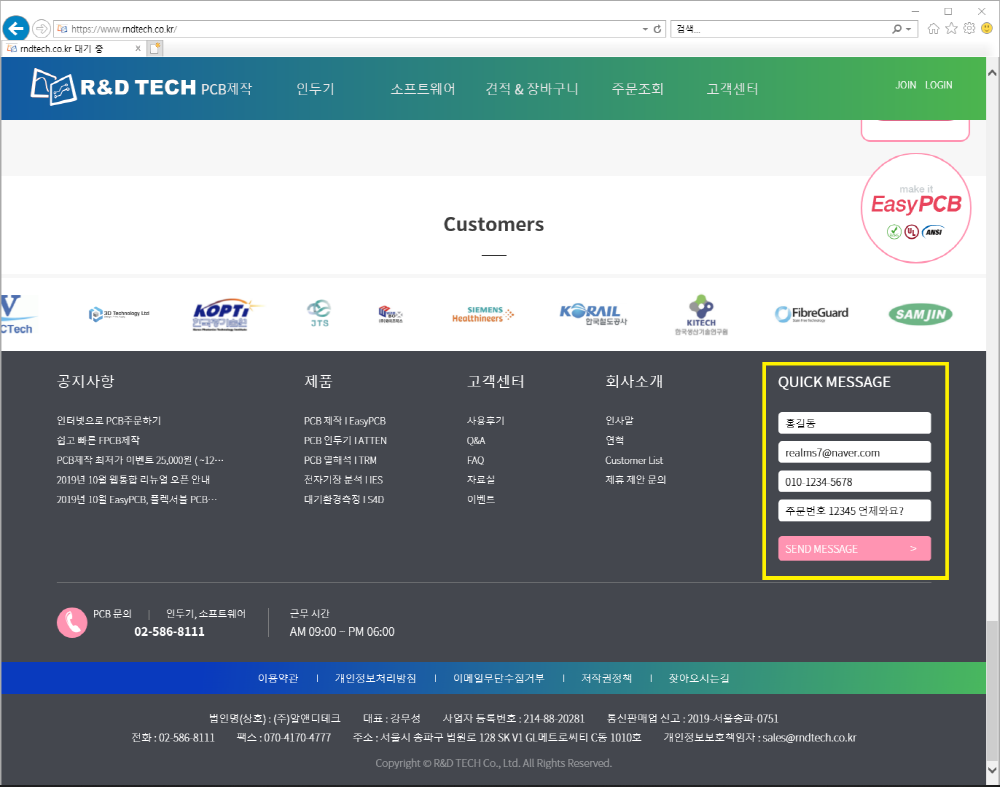Open product link 대기환경측정 I S4D

pos(344,499)
